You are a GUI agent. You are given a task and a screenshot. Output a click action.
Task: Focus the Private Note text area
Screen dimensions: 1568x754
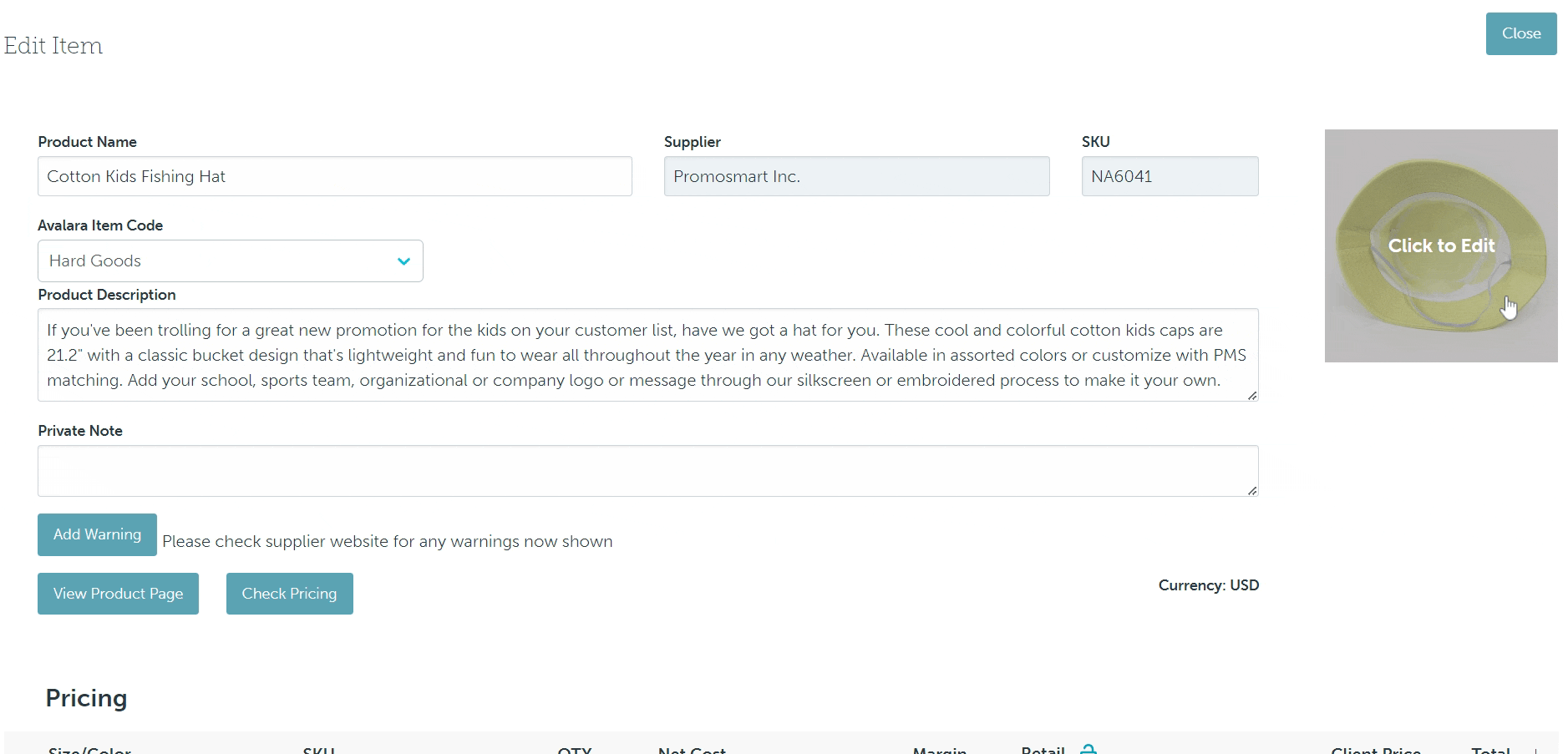click(x=647, y=471)
